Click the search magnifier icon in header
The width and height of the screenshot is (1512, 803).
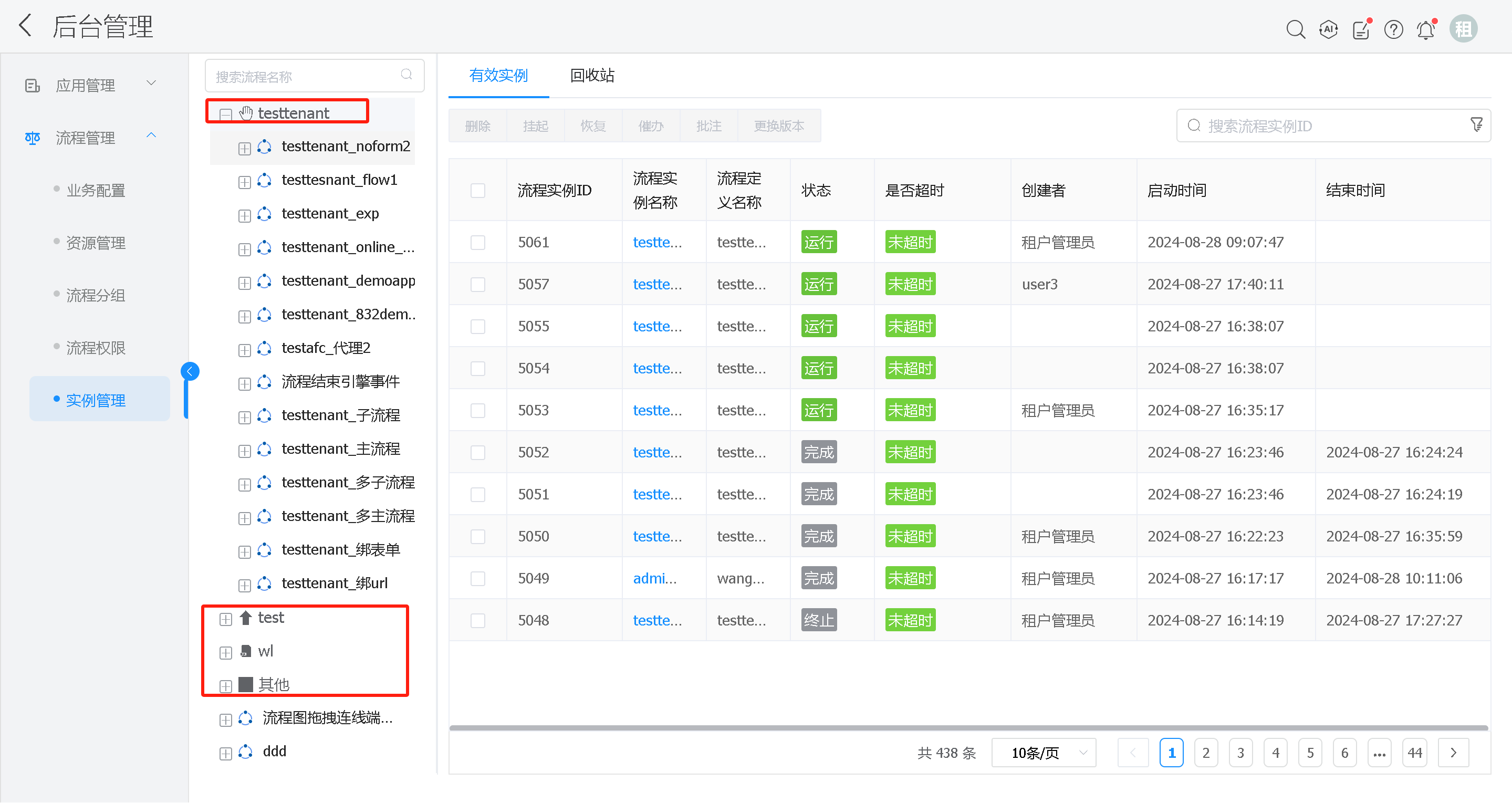1295,29
